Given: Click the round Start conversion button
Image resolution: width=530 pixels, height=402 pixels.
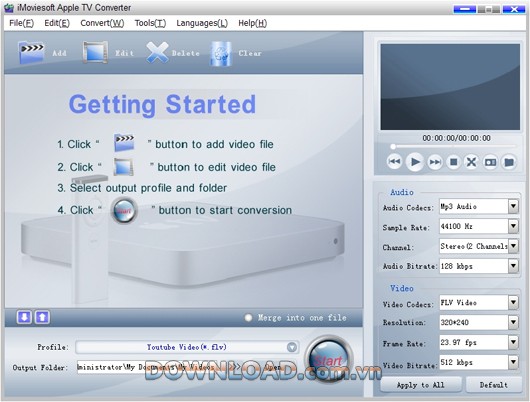Looking at the screenshot, I should point(328,360).
